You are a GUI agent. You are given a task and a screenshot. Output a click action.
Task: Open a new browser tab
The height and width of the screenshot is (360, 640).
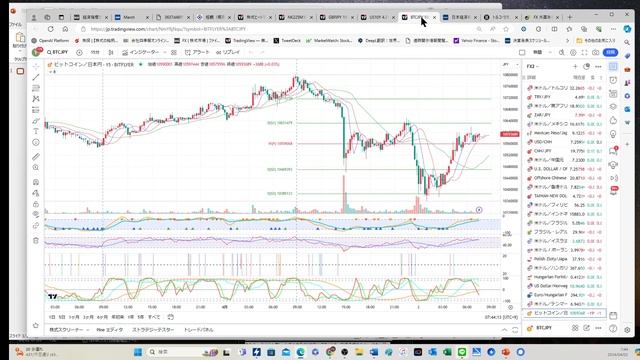coord(570,17)
